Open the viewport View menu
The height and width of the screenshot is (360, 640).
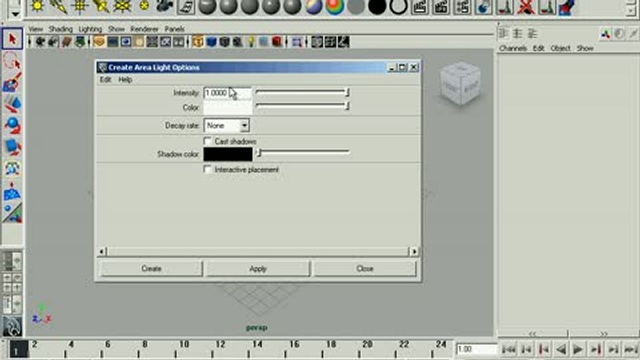tap(36, 29)
